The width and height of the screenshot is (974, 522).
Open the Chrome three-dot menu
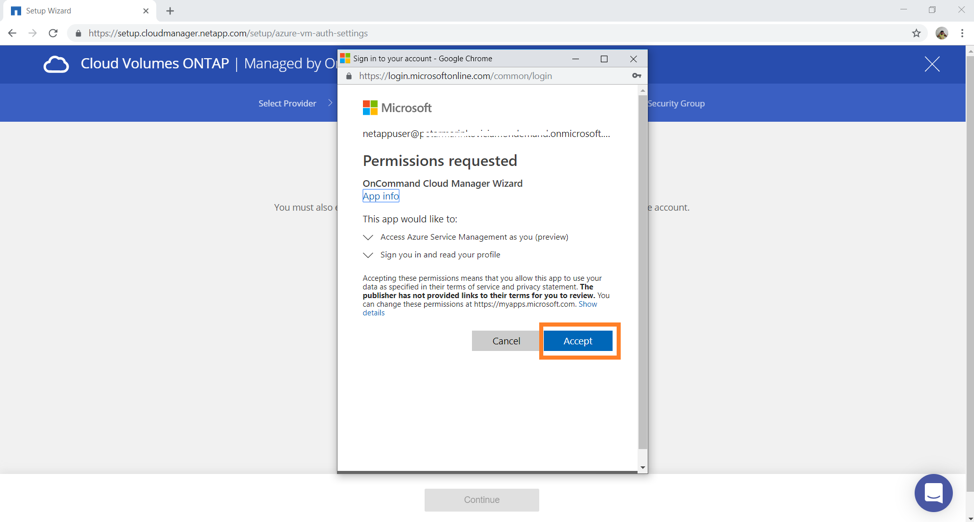(962, 34)
